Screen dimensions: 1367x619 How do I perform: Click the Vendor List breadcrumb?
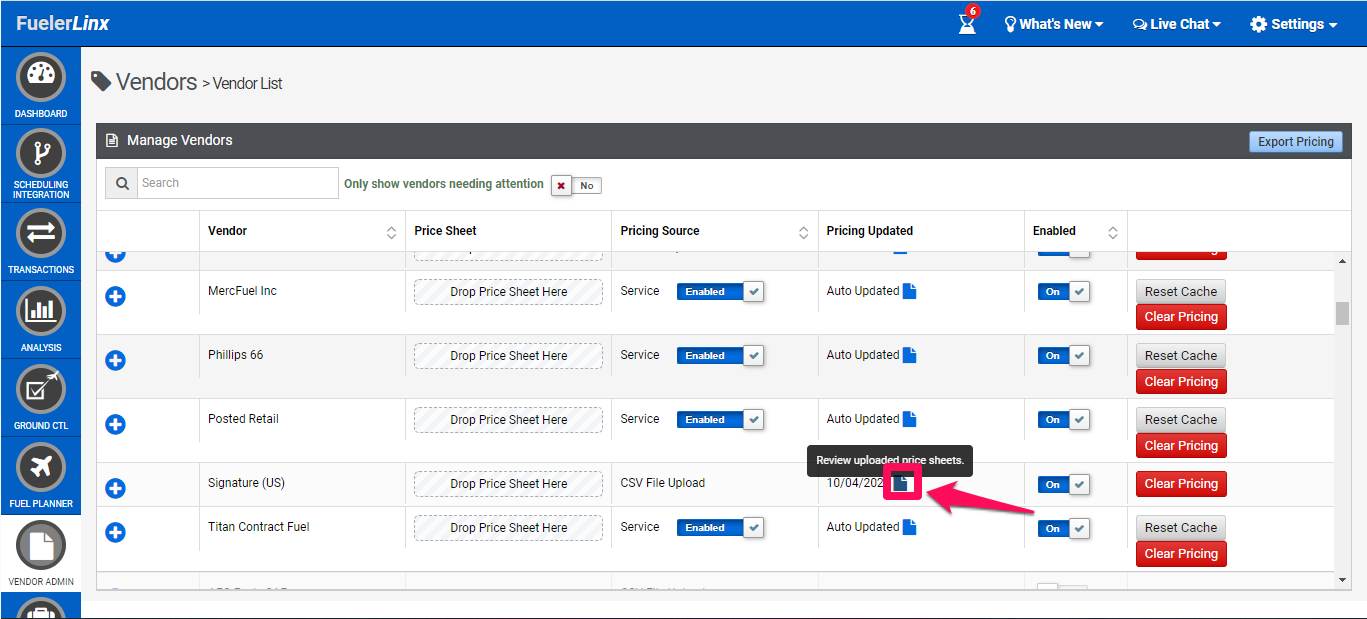[x=248, y=84]
